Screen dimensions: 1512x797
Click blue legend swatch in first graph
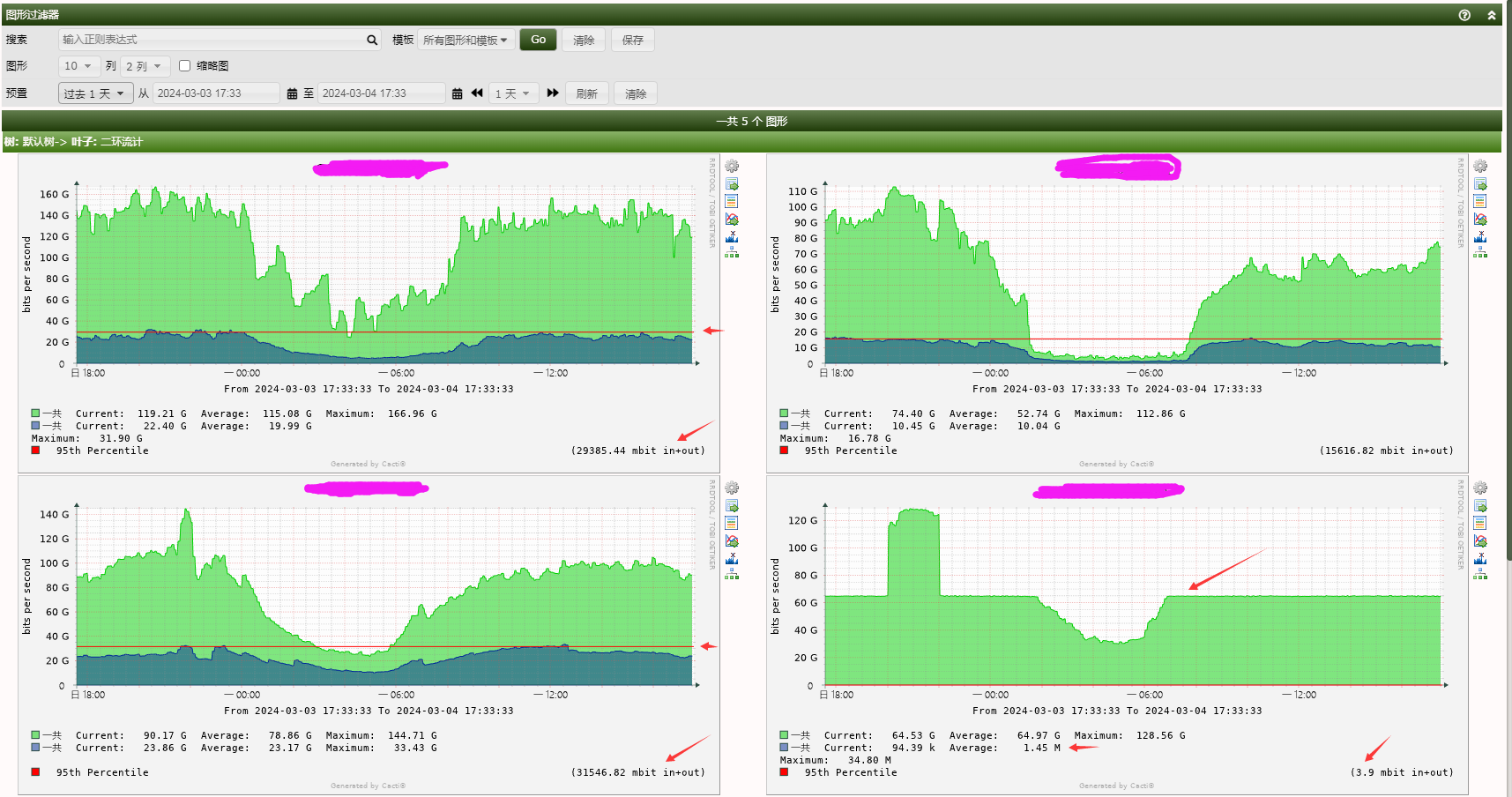35,425
